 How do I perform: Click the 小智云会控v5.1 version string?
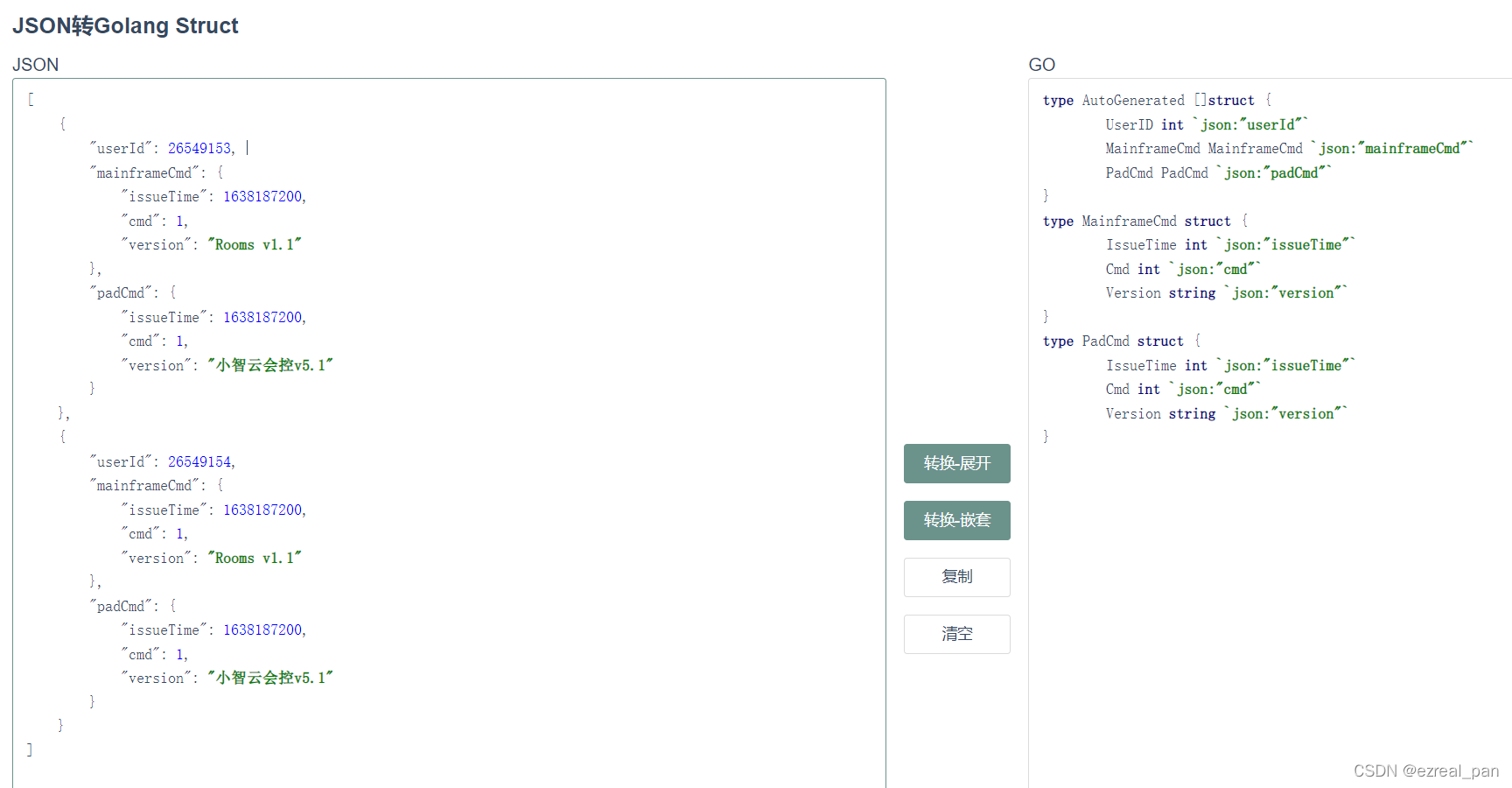coord(271,364)
